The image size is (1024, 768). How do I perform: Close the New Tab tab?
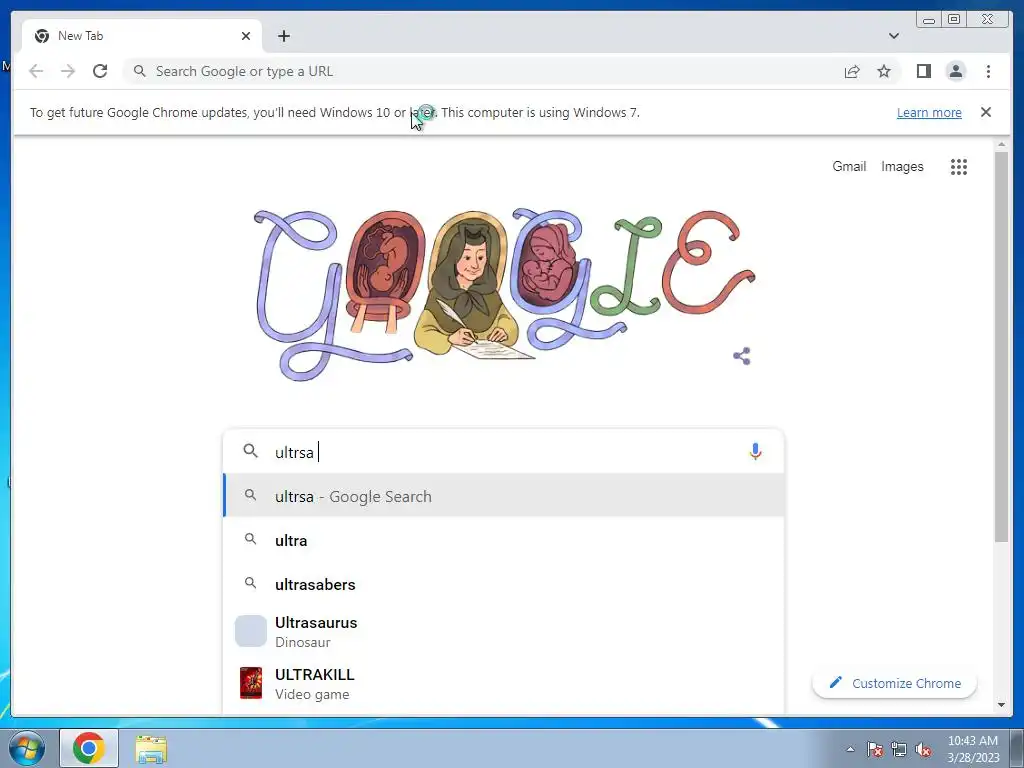tap(246, 36)
